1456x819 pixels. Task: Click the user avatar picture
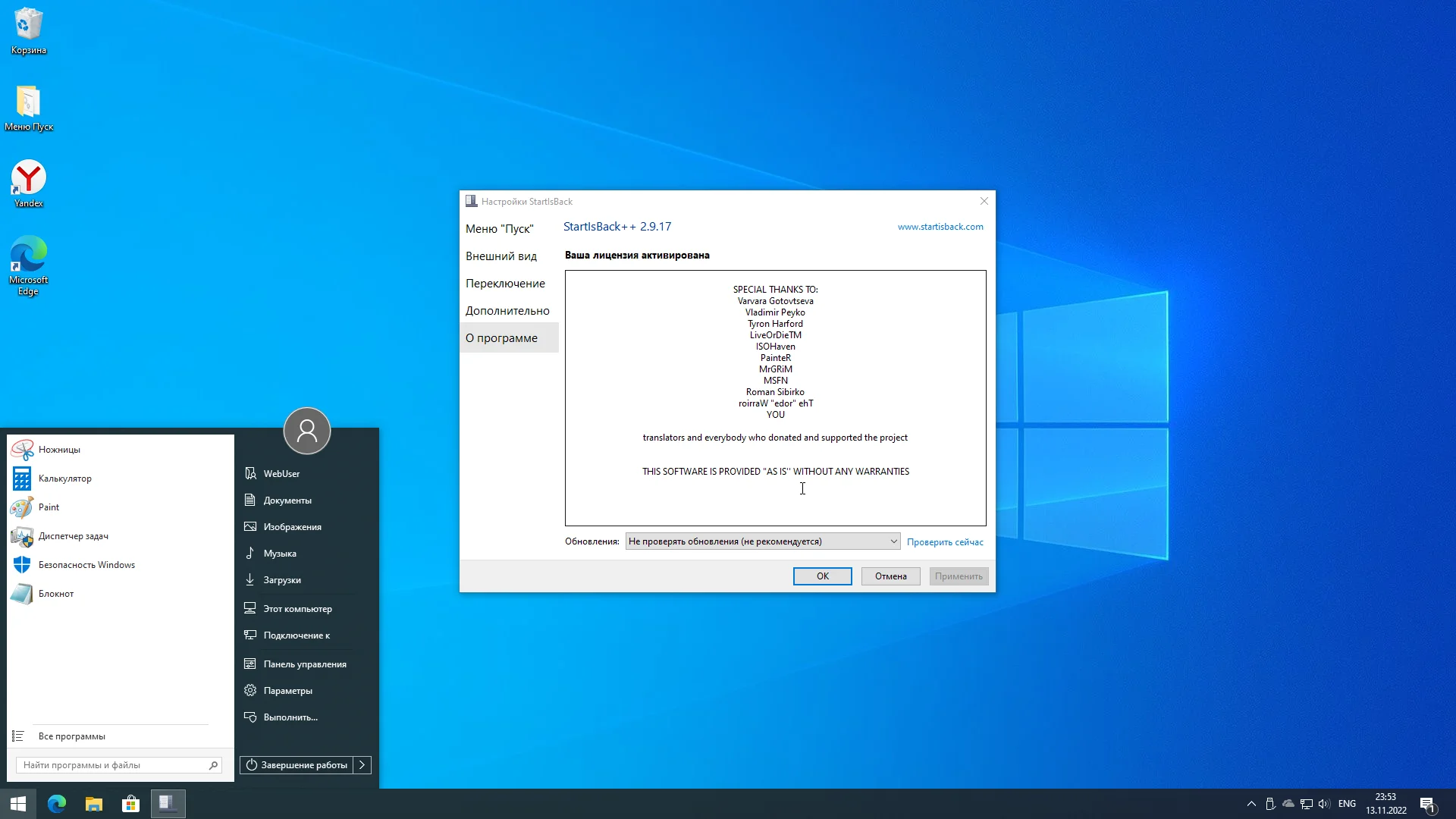(x=307, y=431)
